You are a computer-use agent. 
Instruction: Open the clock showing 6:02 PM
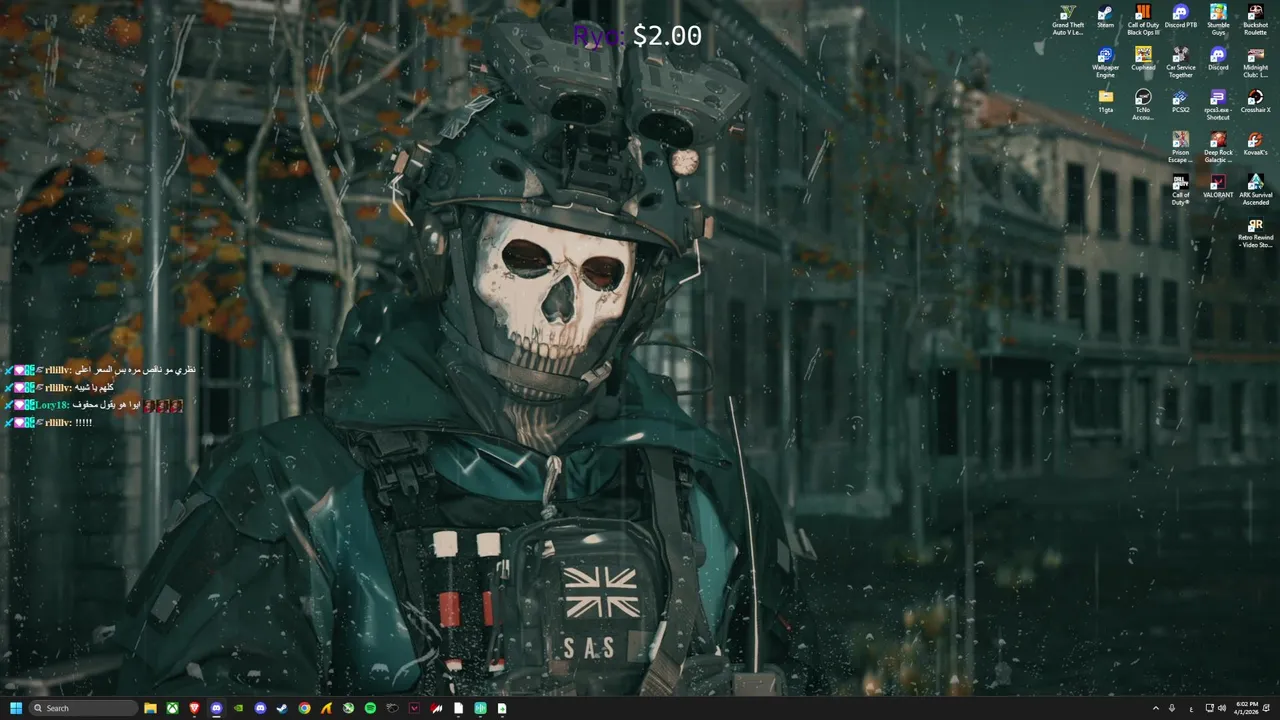pos(1245,708)
